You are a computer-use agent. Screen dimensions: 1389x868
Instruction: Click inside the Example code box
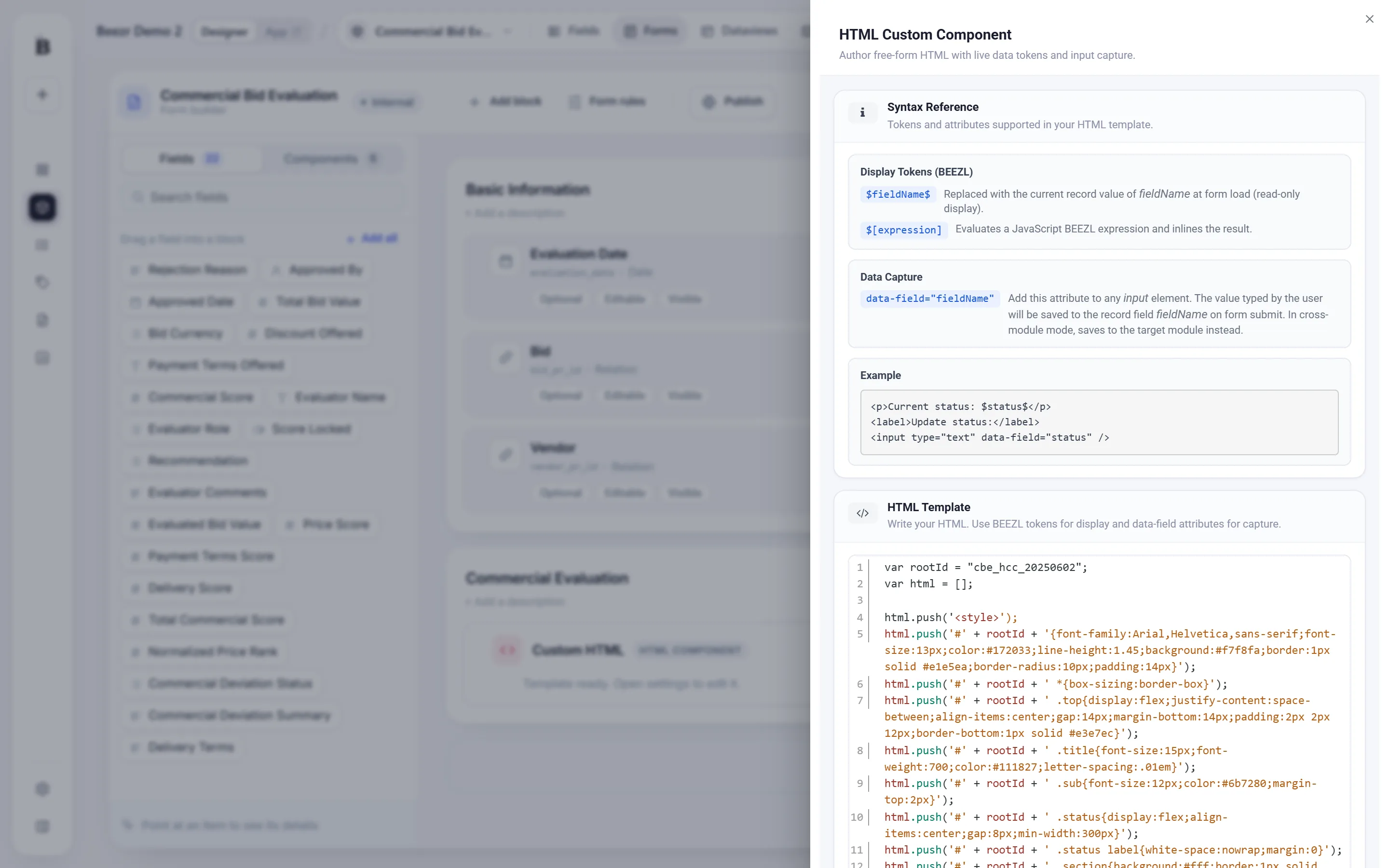[x=1099, y=422]
